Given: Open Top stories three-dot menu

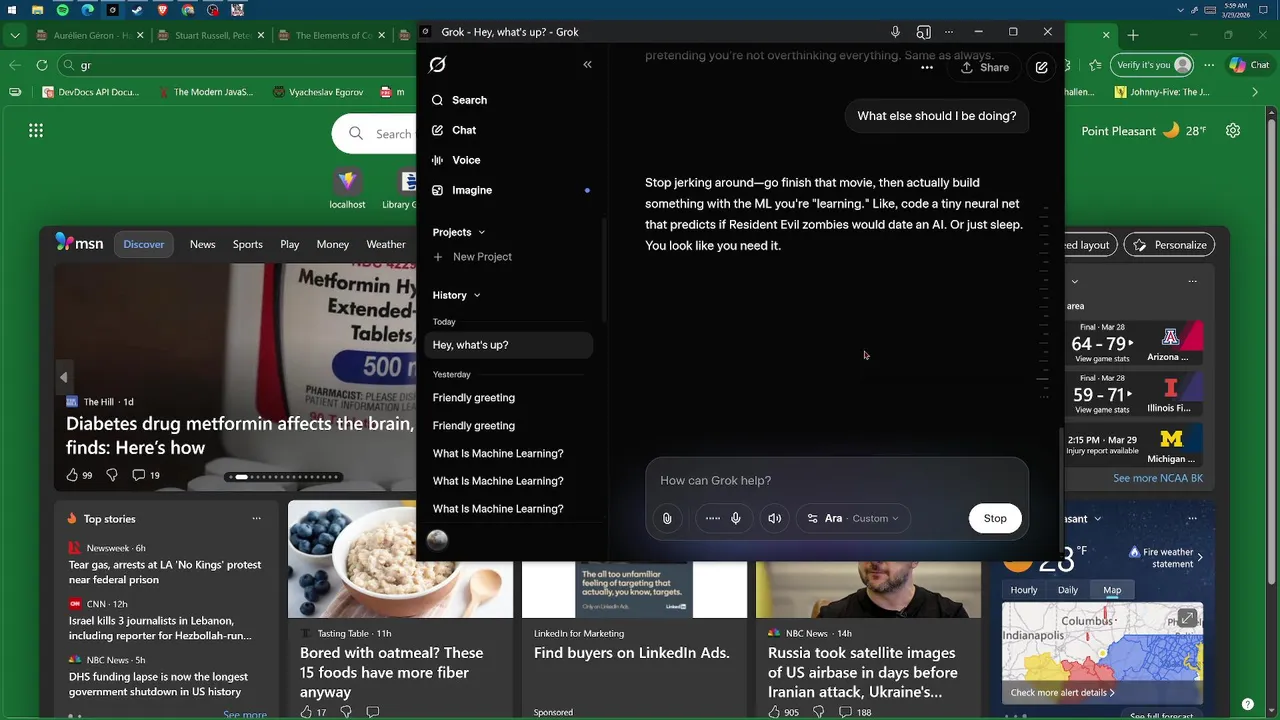Looking at the screenshot, I should (257, 518).
